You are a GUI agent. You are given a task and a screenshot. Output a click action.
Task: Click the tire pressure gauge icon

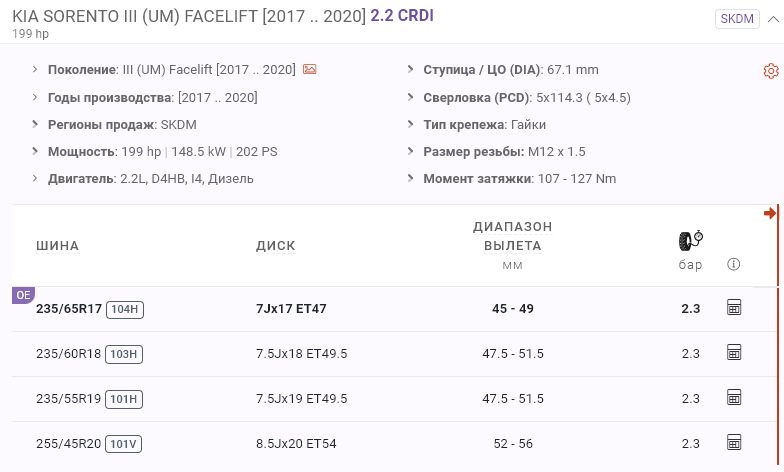[691, 241]
